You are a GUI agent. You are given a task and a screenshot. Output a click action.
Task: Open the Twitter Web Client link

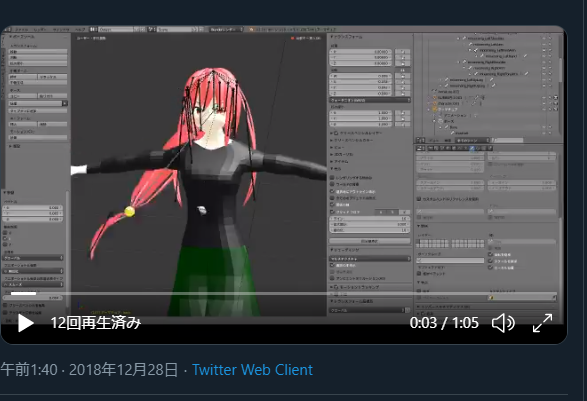(252, 370)
